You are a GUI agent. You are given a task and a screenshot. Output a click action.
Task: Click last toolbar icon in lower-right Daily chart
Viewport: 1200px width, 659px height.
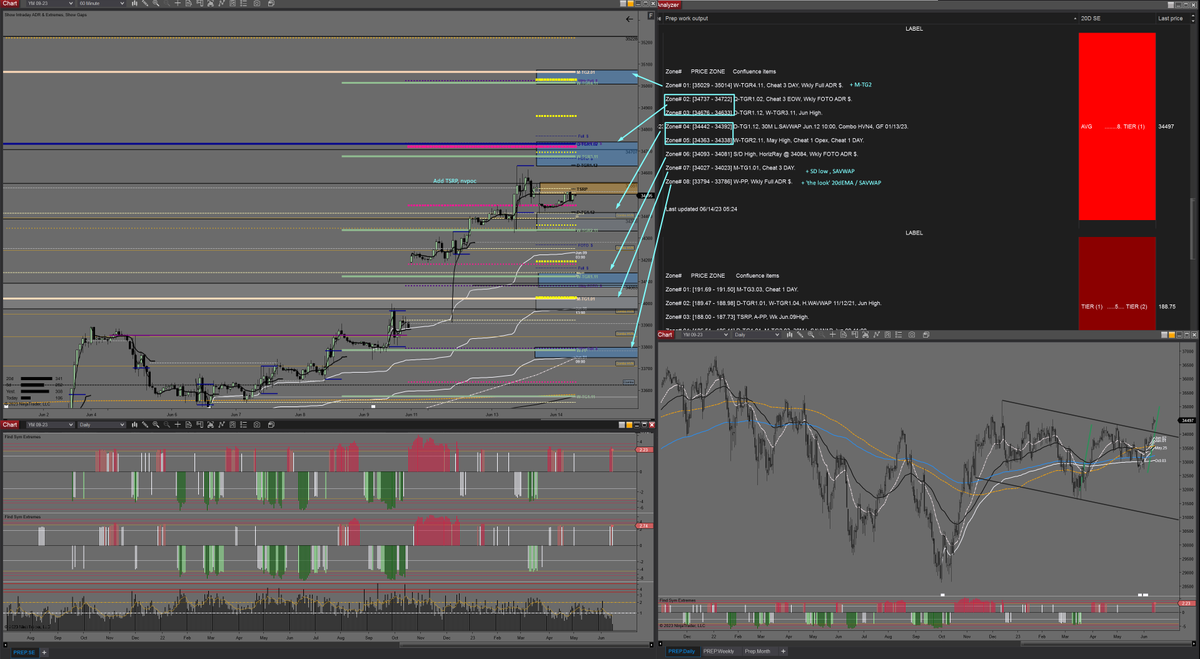pos(926,334)
